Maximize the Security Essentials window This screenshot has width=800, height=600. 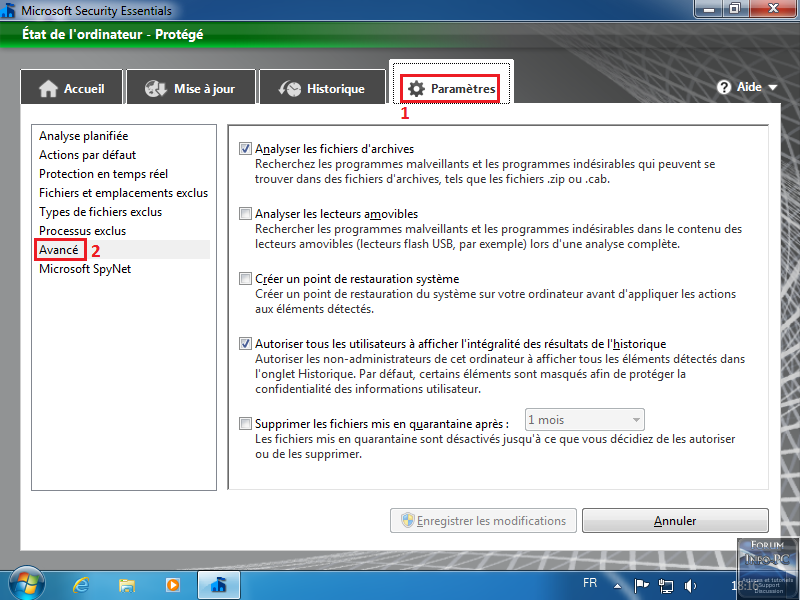tap(735, 8)
